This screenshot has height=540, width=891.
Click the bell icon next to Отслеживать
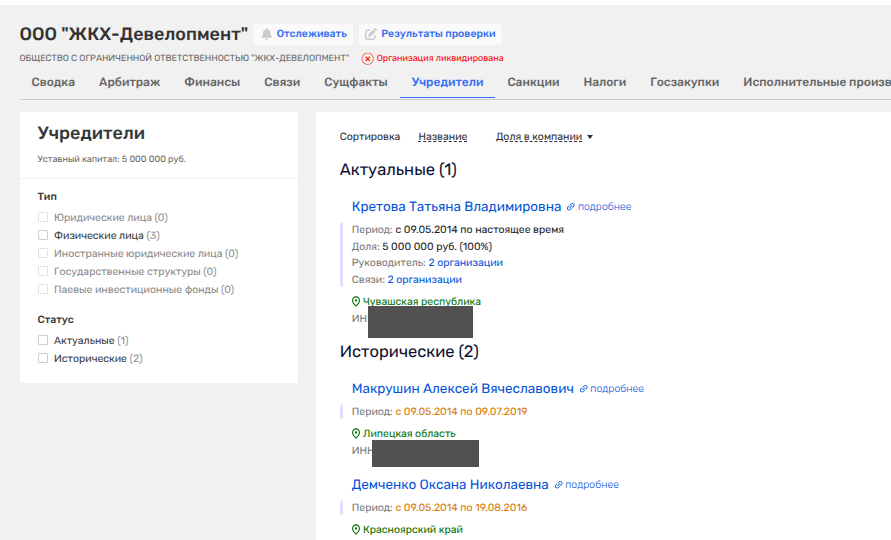pos(267,34)
